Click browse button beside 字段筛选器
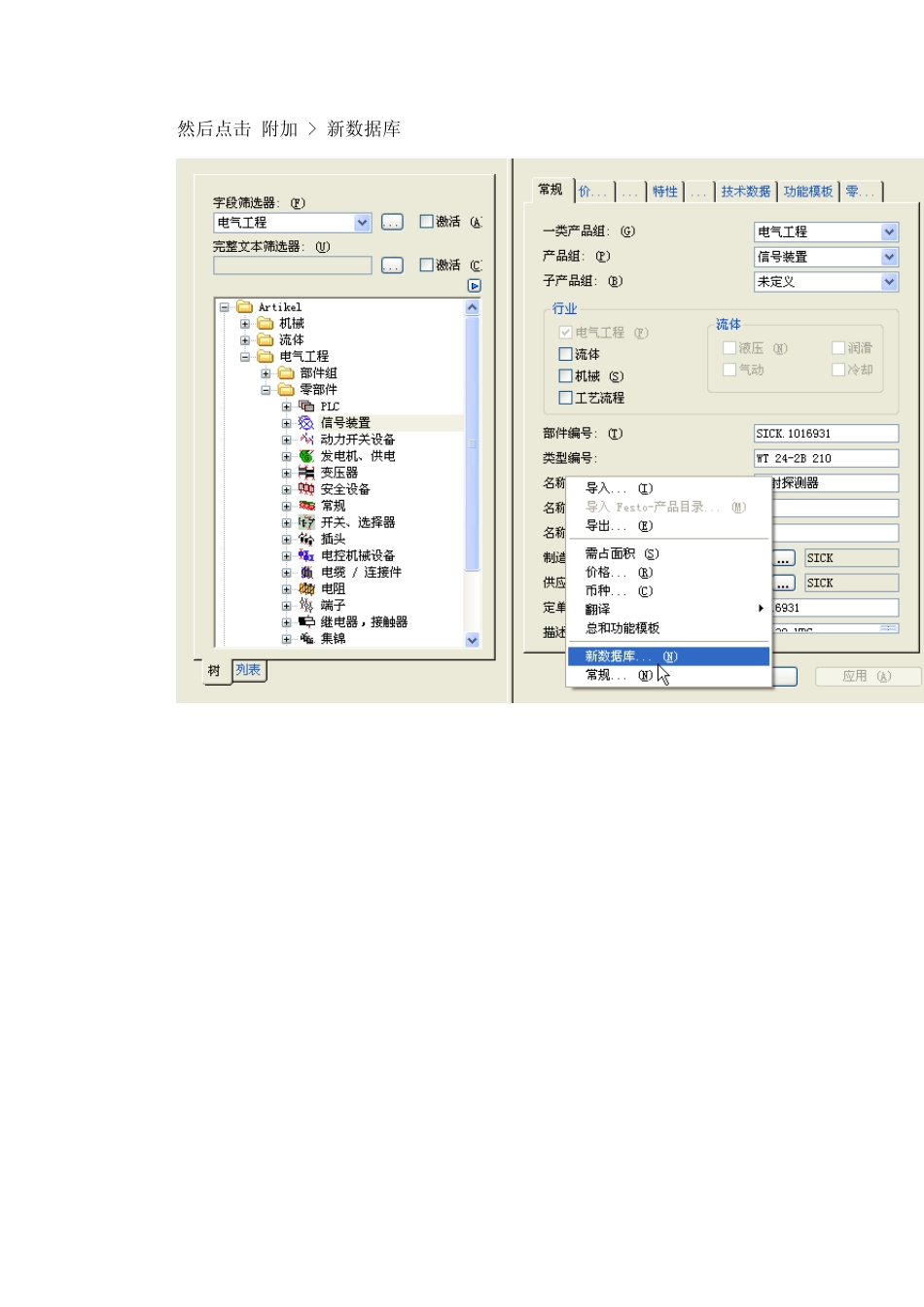Screen dimensions: 924x1307 [392, 223]
